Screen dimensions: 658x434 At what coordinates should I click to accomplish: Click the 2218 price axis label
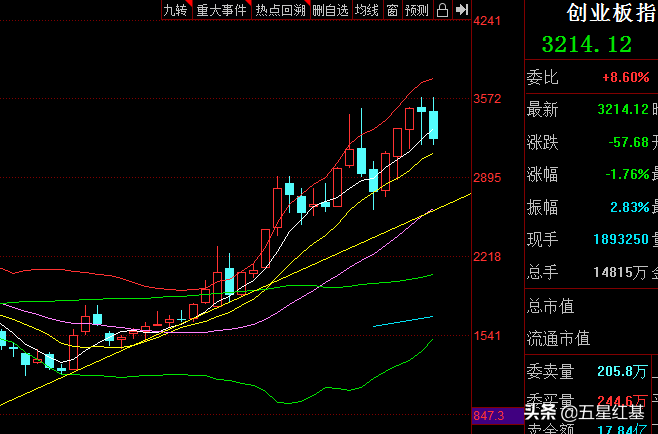pyautogui.click(x=487, y=256)
